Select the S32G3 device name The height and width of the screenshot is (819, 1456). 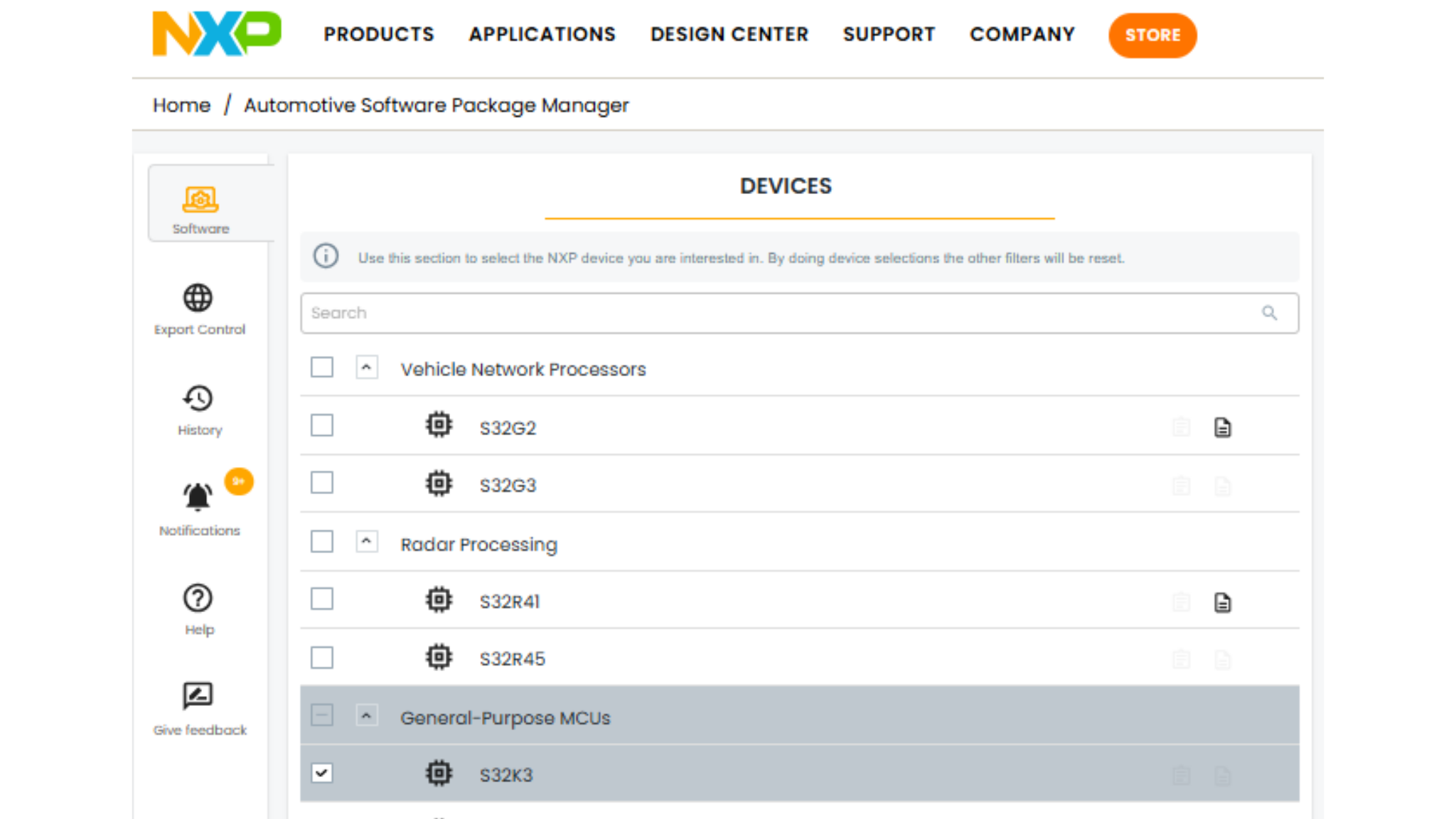pos(508,486)
